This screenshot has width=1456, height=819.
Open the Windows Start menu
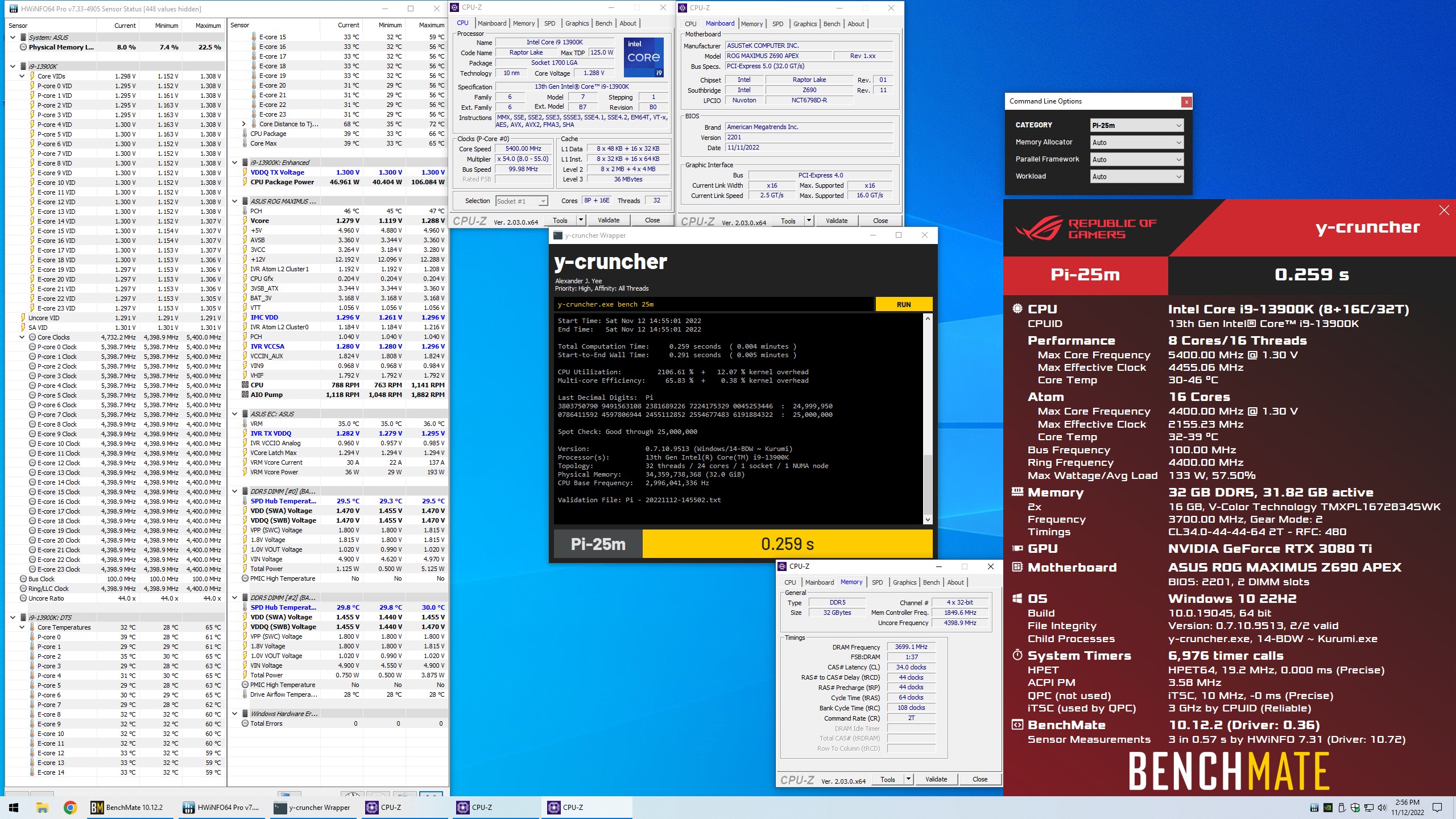click(x=14, y=807)
